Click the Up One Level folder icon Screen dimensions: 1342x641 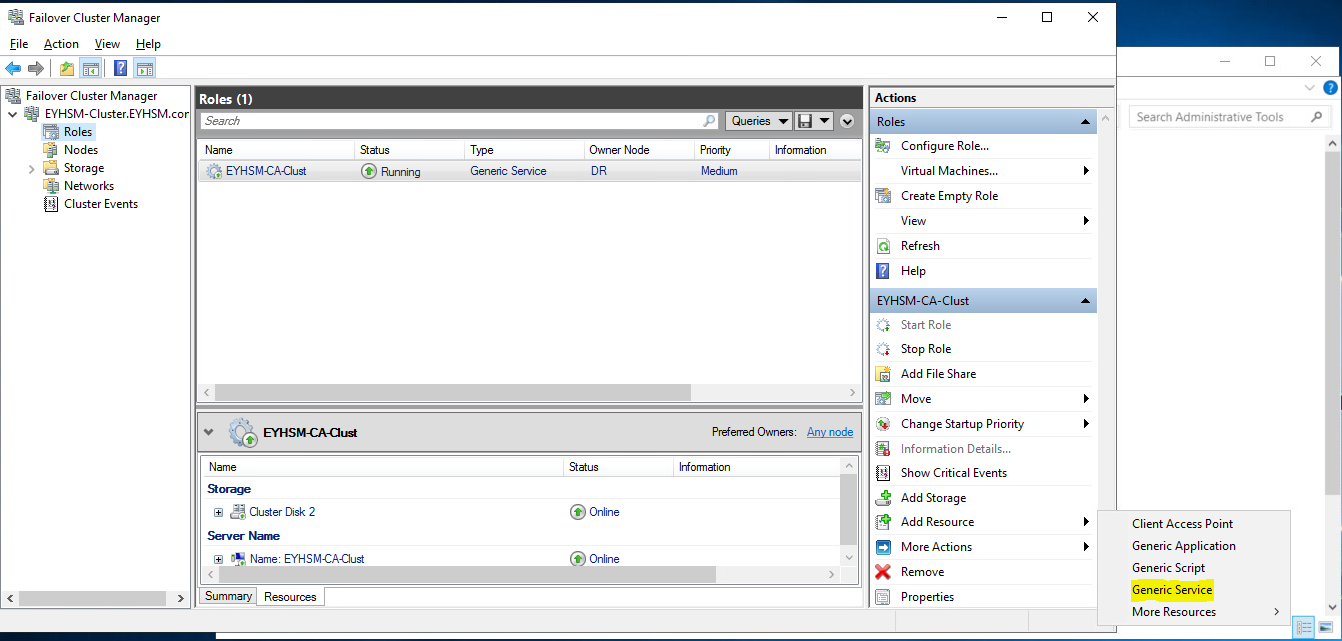67,68
